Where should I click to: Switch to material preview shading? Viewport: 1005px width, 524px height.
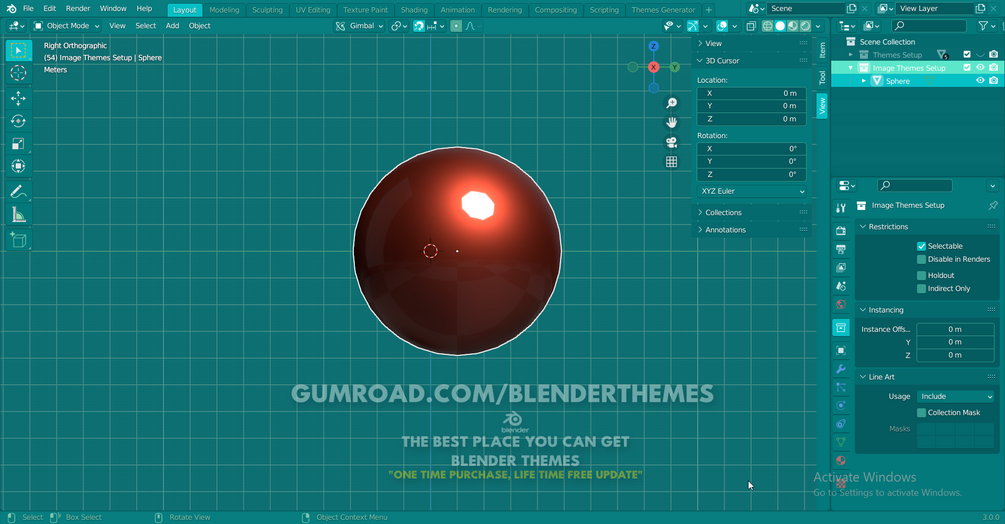[x=793, y=26]
